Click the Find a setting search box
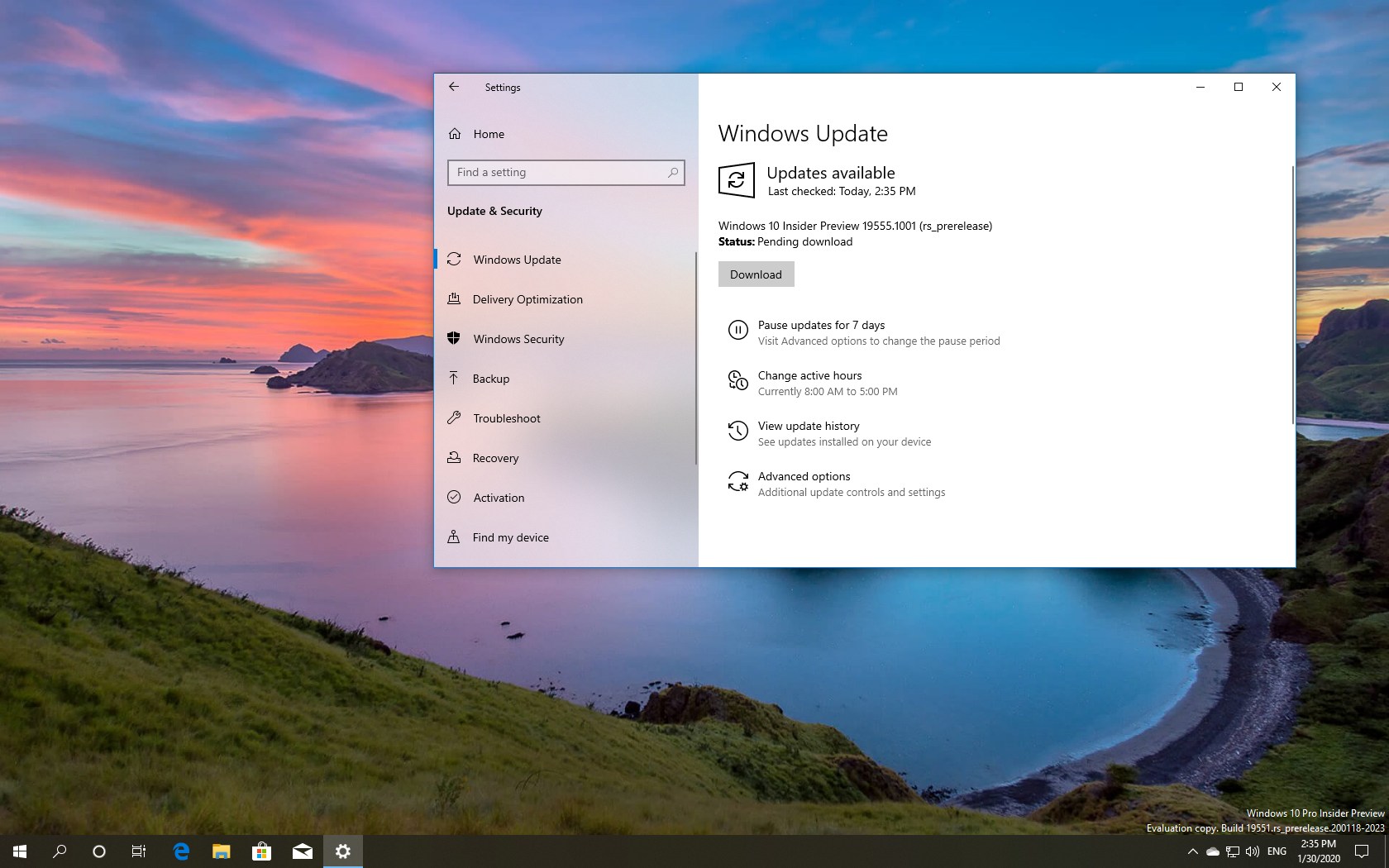Viewport: 1389px width, 868px height. click(566, 172)
